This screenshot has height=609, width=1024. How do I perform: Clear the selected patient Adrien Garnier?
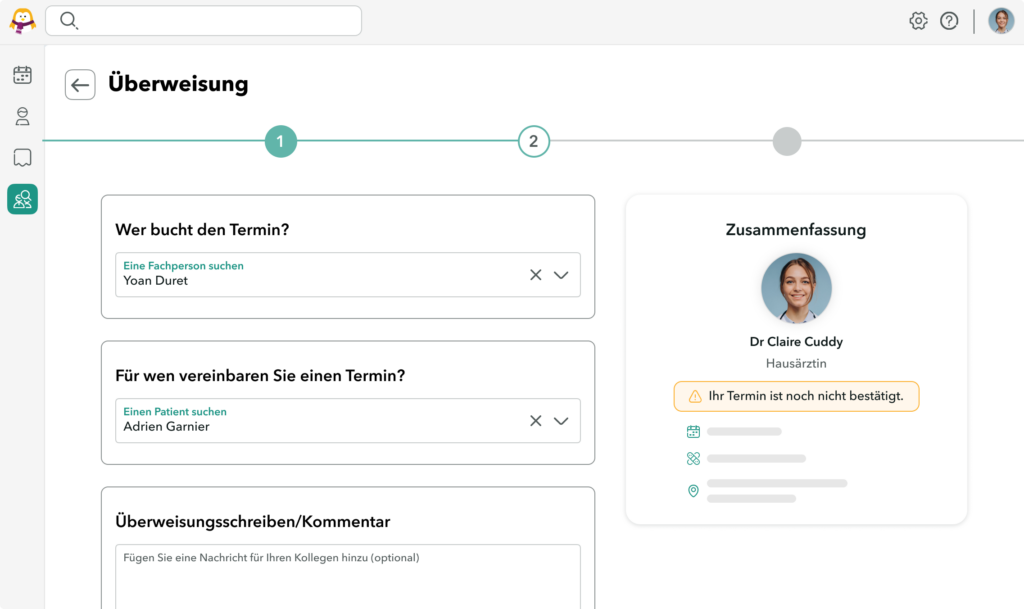(535, 420)
